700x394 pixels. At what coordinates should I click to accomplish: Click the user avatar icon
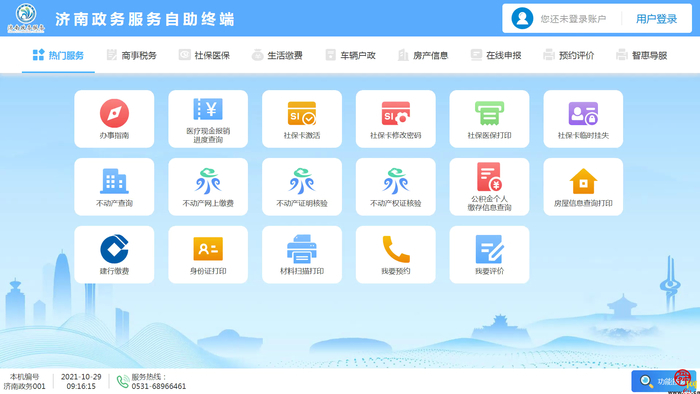(522, 18)
